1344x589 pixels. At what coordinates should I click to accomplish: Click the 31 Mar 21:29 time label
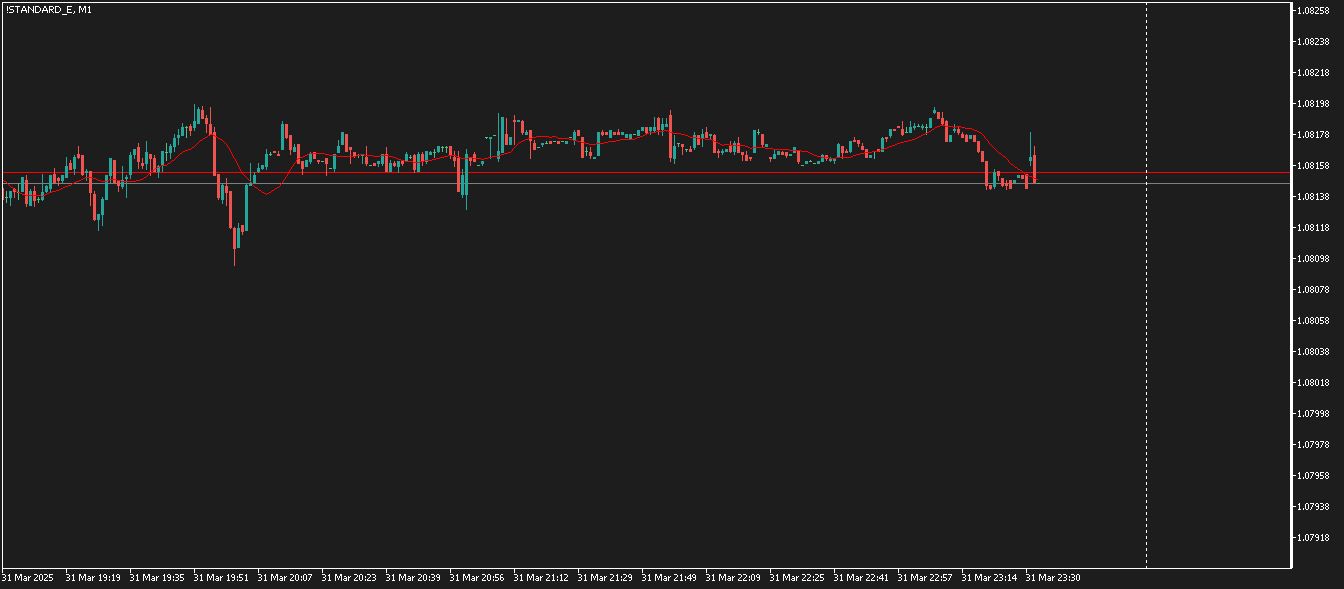605,577
